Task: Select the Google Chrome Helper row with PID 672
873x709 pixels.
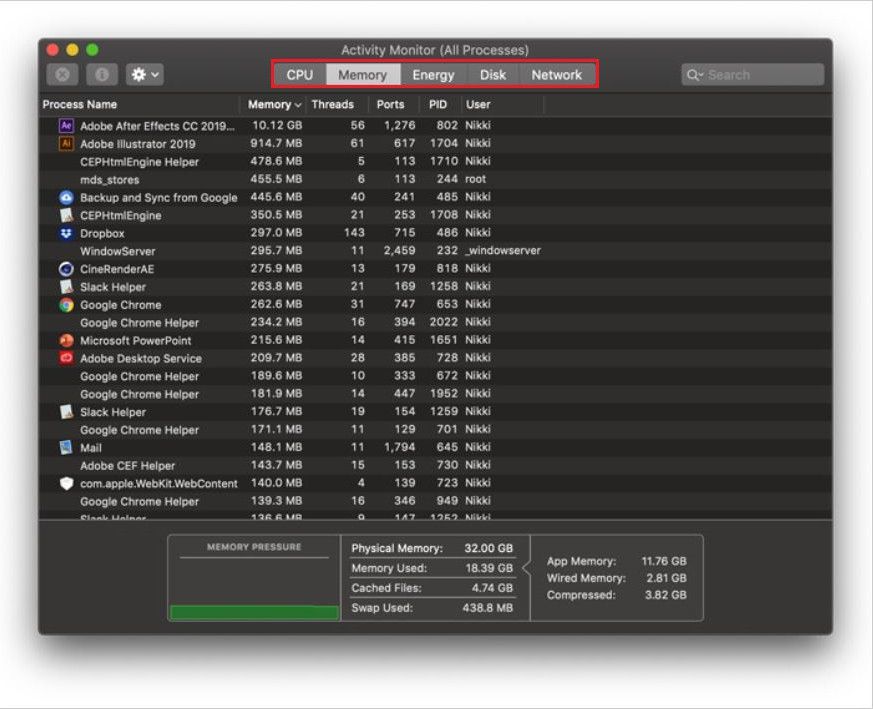Action: [435, 376]
